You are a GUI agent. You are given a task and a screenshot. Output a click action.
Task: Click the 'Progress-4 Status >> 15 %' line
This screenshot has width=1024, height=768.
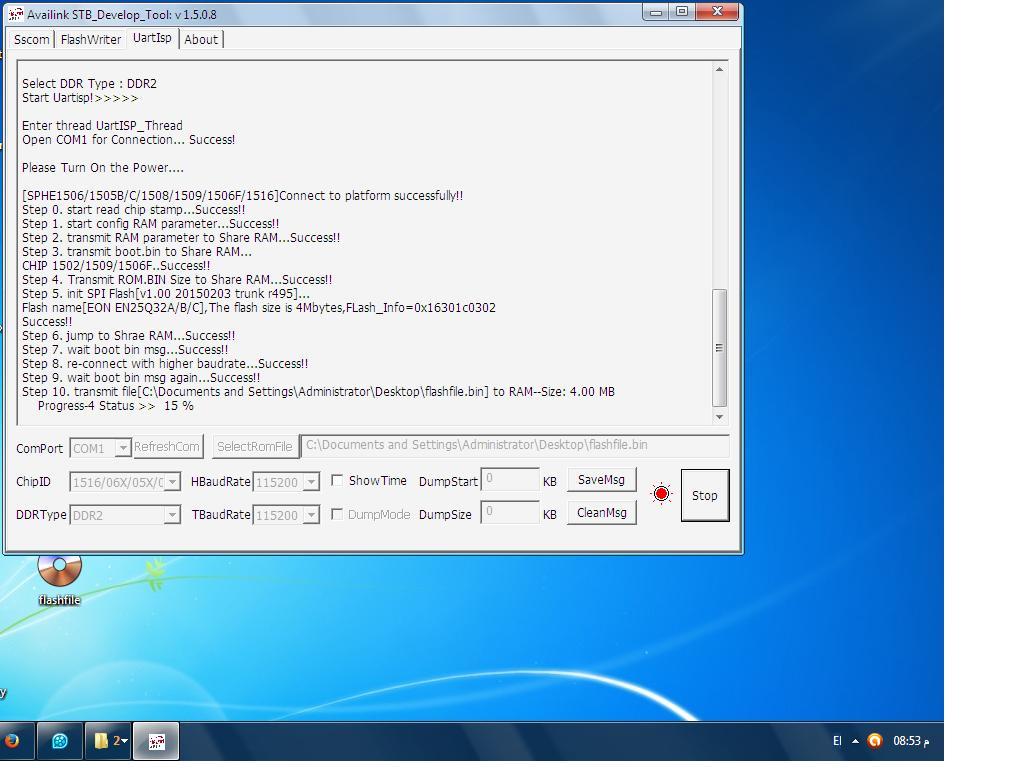point(116,406)
